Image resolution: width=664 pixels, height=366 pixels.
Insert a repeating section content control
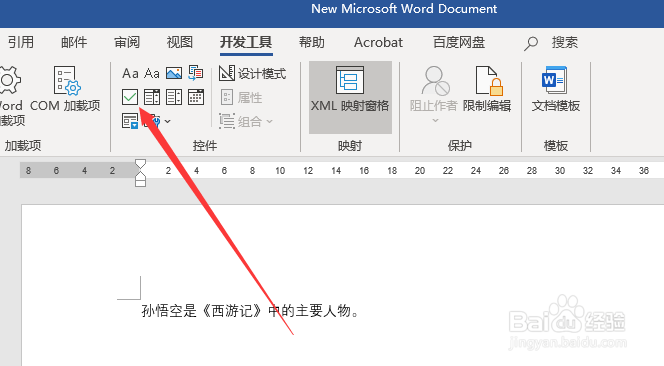130,121
